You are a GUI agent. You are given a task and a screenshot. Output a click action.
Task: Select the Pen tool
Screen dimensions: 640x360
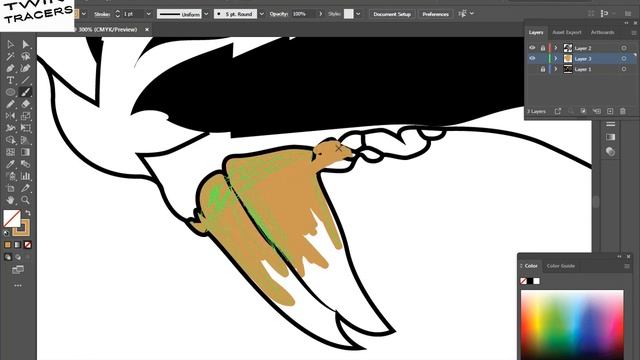click(x=11, y=68)
